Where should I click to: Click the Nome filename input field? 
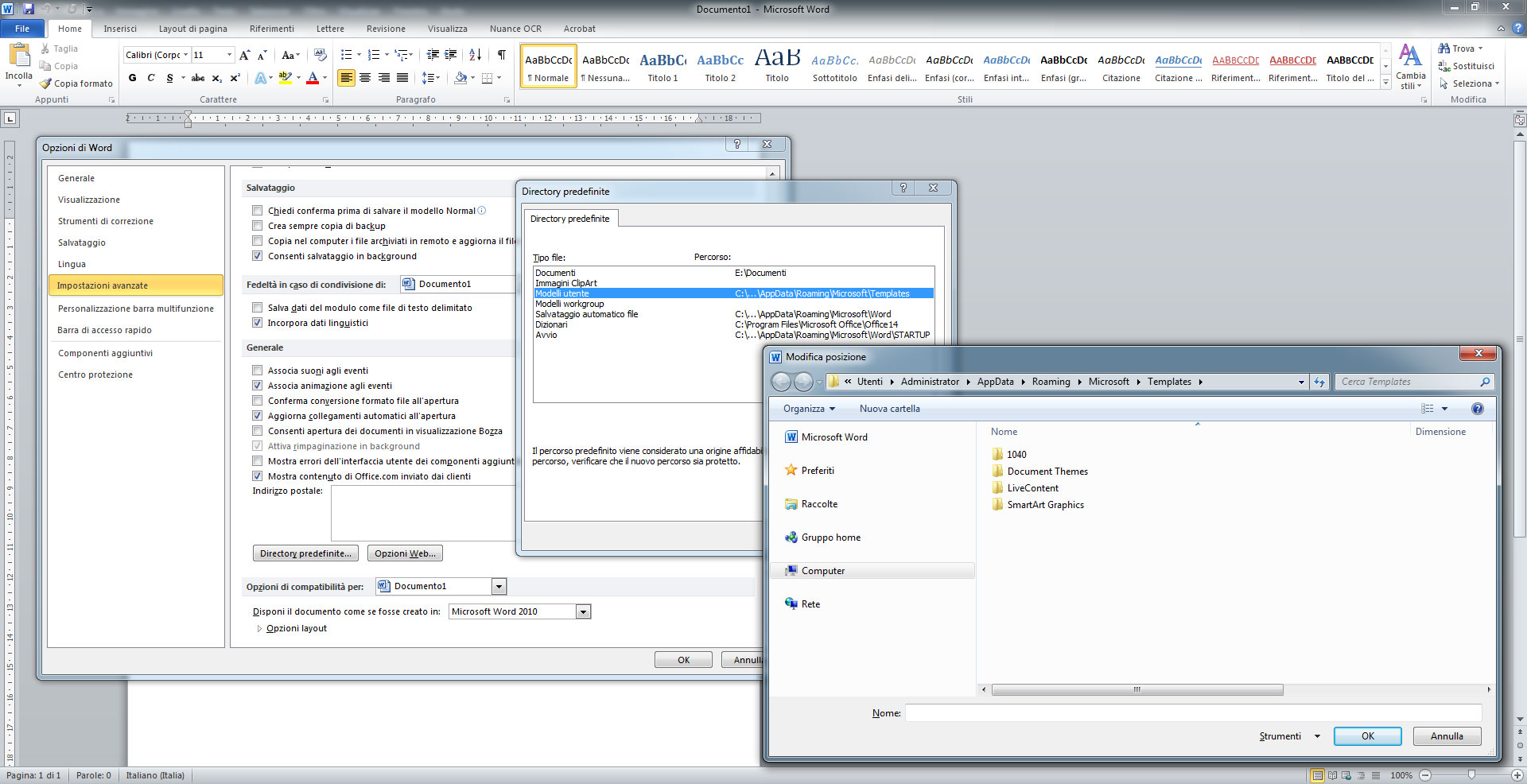(x=1193, y=713)
